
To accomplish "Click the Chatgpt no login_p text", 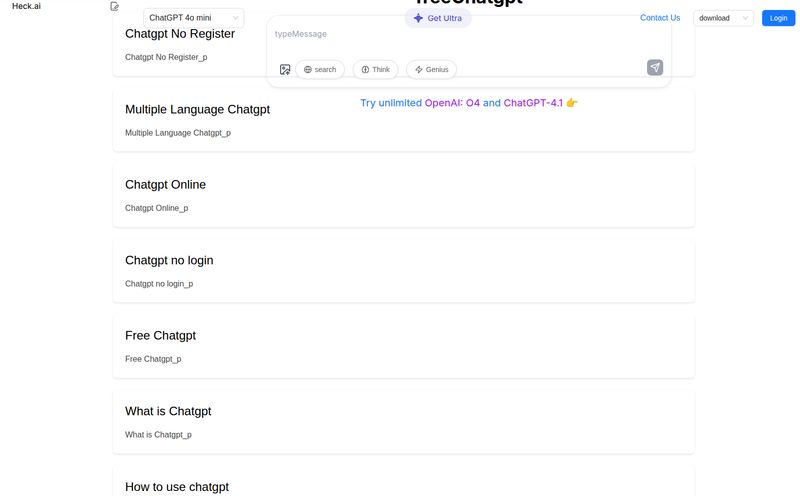I will (159, 284).
